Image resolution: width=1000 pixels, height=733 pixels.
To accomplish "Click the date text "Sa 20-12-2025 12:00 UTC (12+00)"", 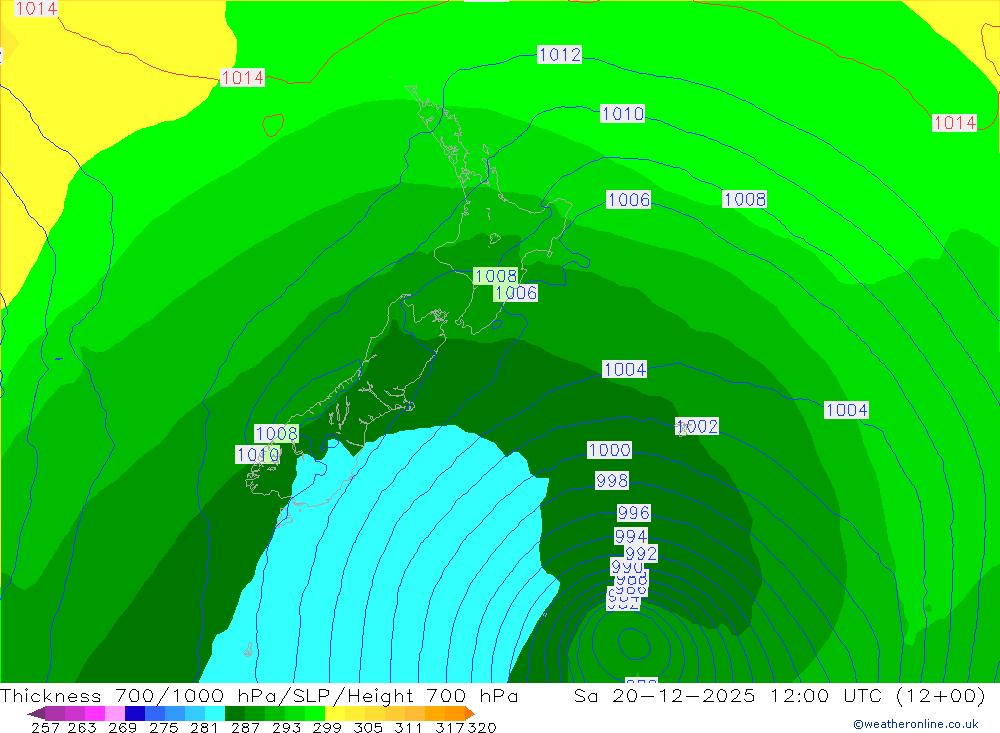I will coord(779,696).
